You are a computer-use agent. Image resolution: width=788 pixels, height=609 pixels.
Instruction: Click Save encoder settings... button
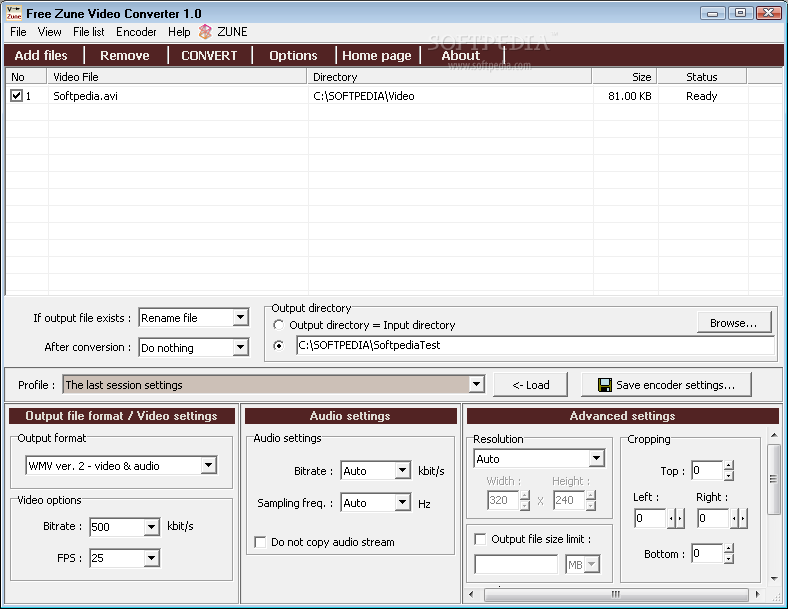666,385
